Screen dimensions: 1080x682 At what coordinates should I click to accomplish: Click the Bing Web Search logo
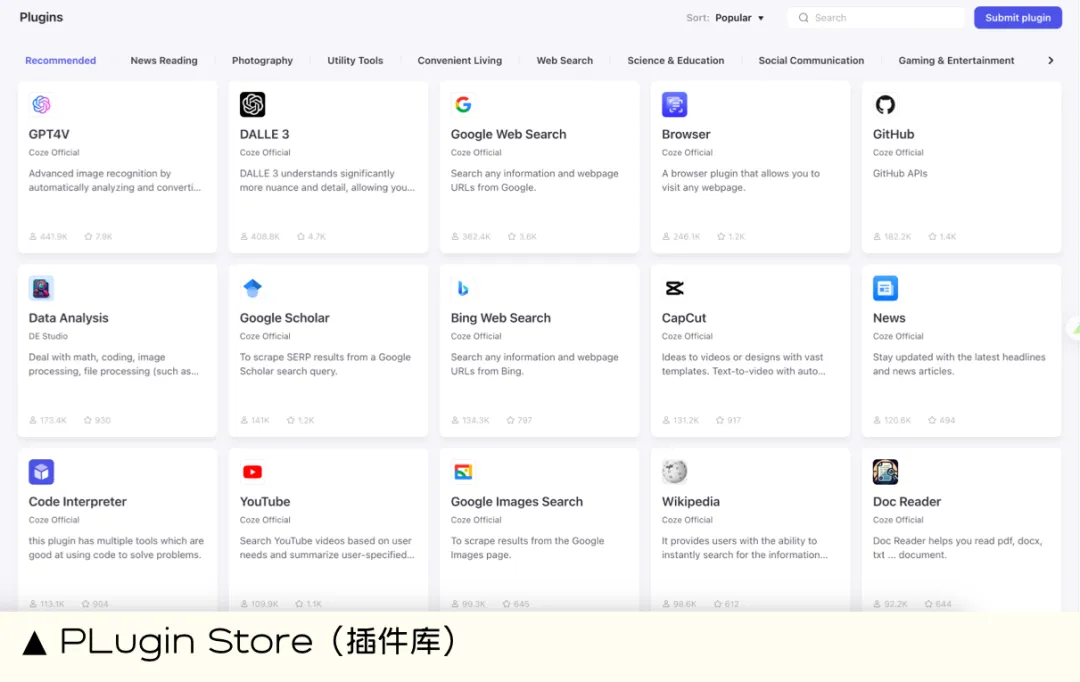point(463,288)
